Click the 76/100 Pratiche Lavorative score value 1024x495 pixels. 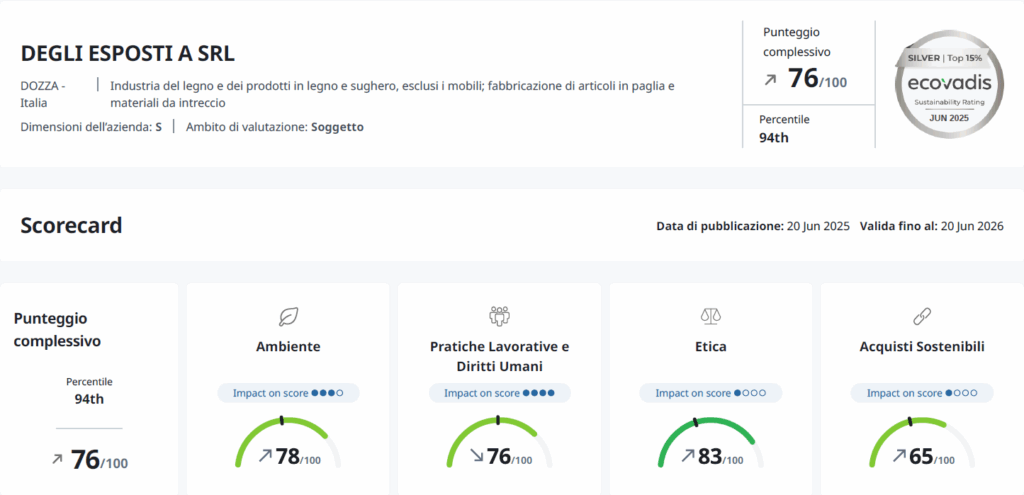(509, 456)
